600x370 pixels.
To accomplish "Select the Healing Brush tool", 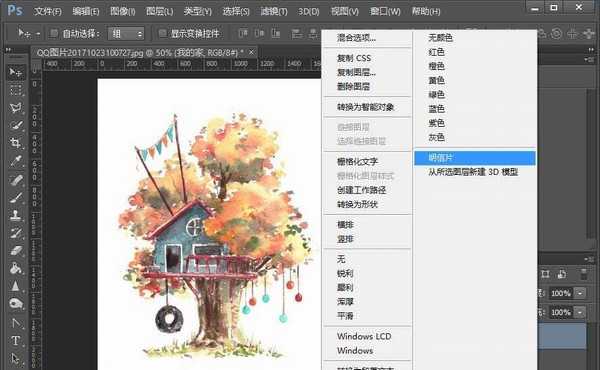I will [x=15, y=180].
